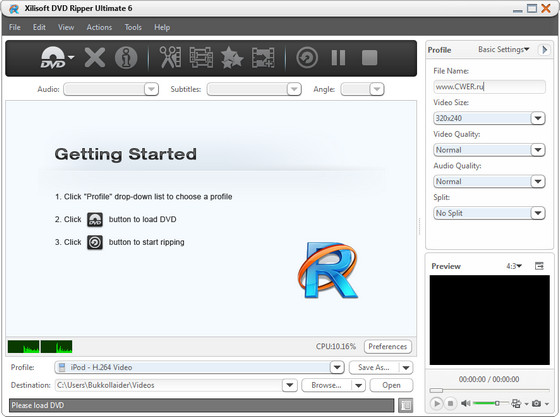Click the preview volume slider
This screenshot has height=417, width=560.
[491, 403]
